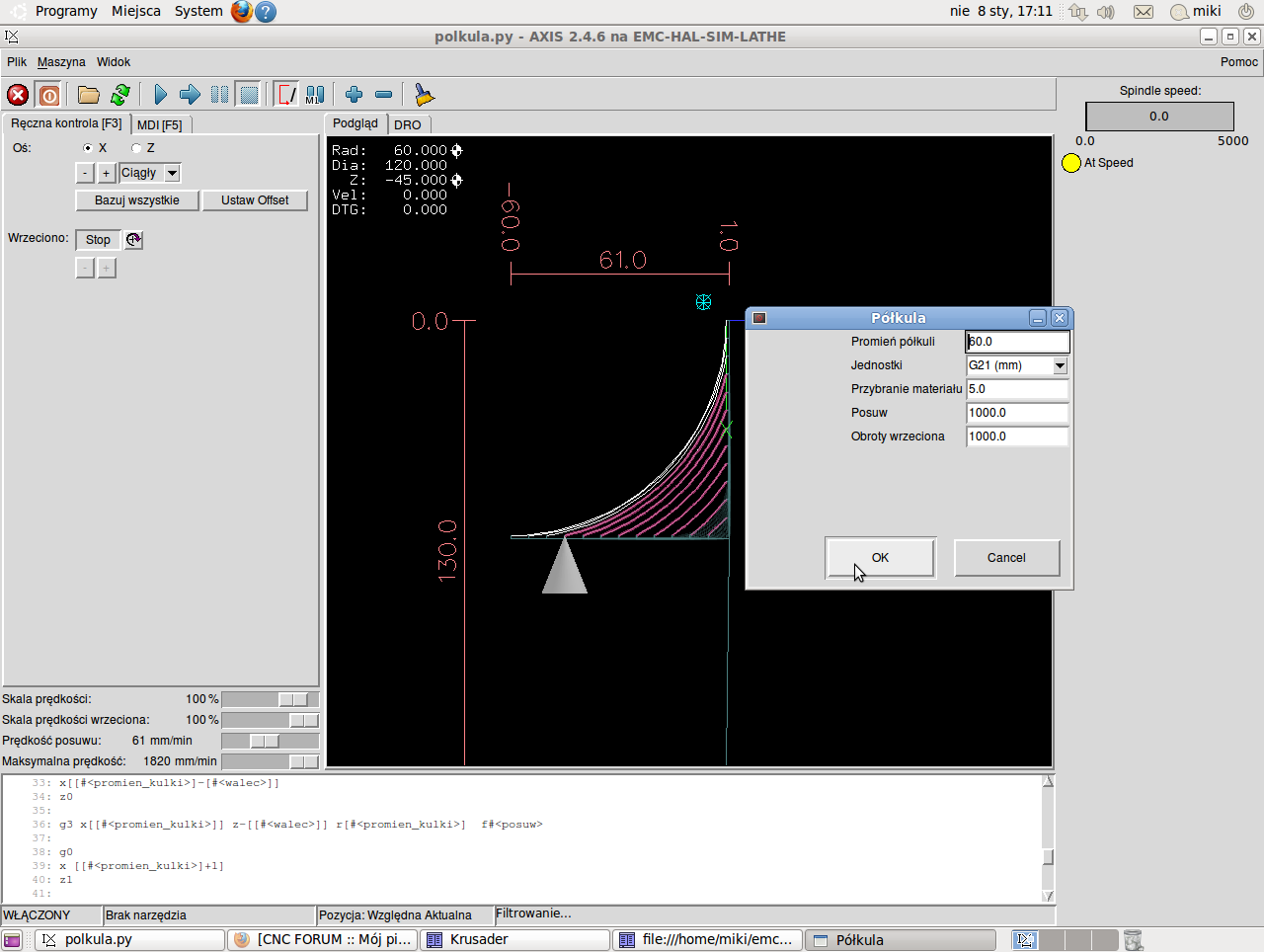Clear live plot with the broom icon
The image size is (1264, 952).
(424, 95)
